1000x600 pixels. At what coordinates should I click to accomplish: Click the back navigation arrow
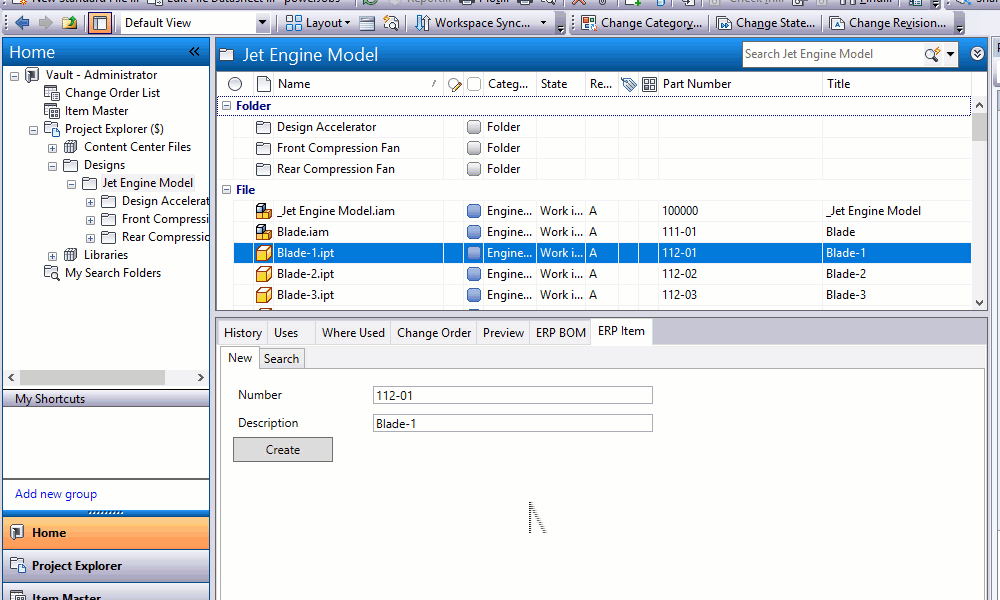click(22, 22)
